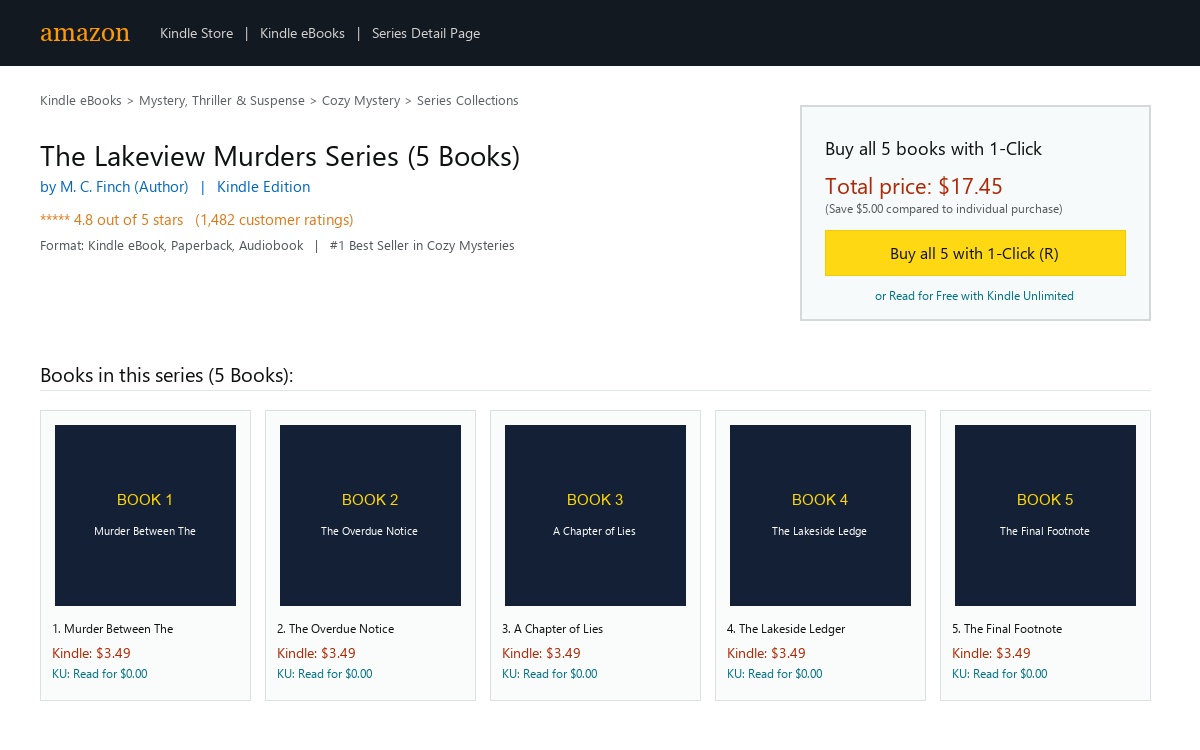Select Kindle $3.49 price under The Lakeside Ledger
The width and height of the screenshot is (1200, 750).
[x=766, y=654]
